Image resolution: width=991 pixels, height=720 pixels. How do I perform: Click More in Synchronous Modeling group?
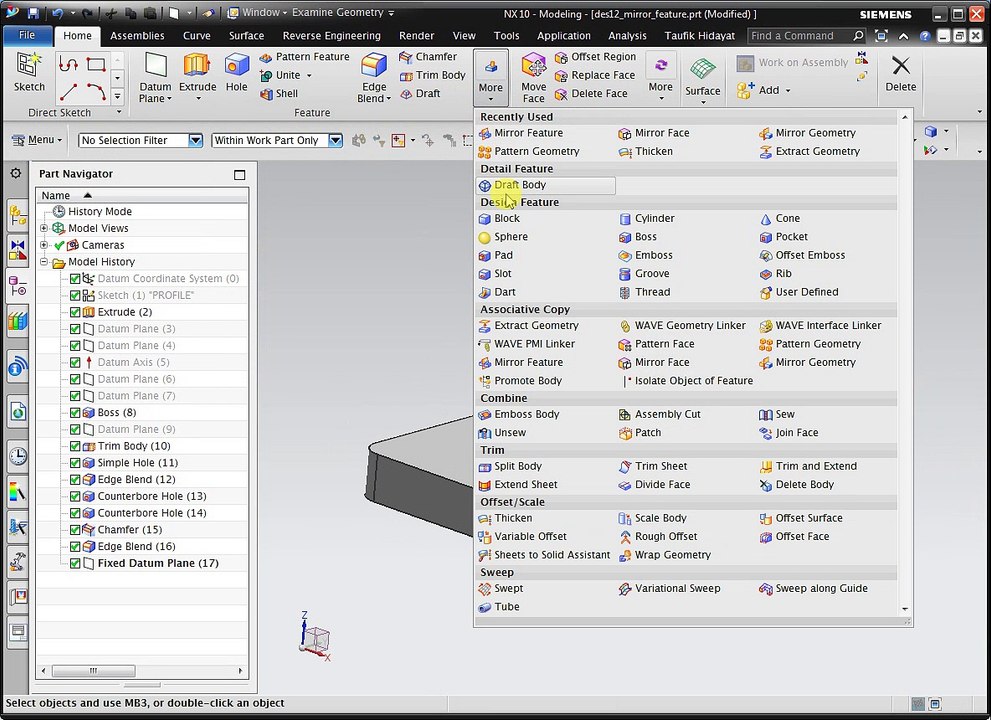point(660,78)
